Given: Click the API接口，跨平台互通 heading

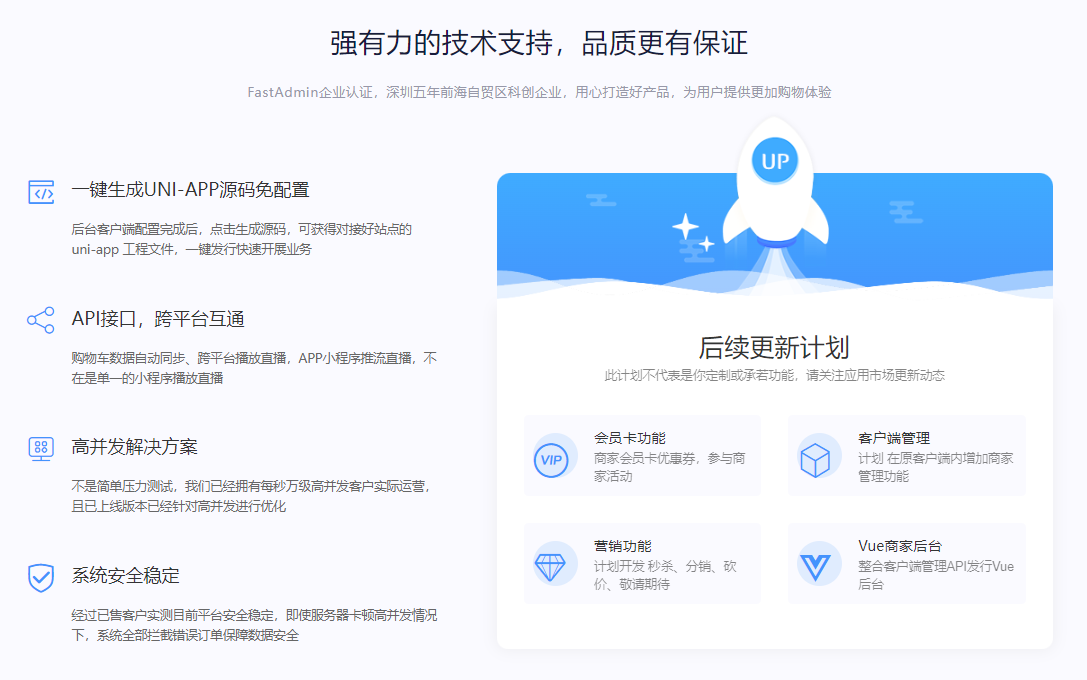Looking at the screenshot, I should point(158,319).
